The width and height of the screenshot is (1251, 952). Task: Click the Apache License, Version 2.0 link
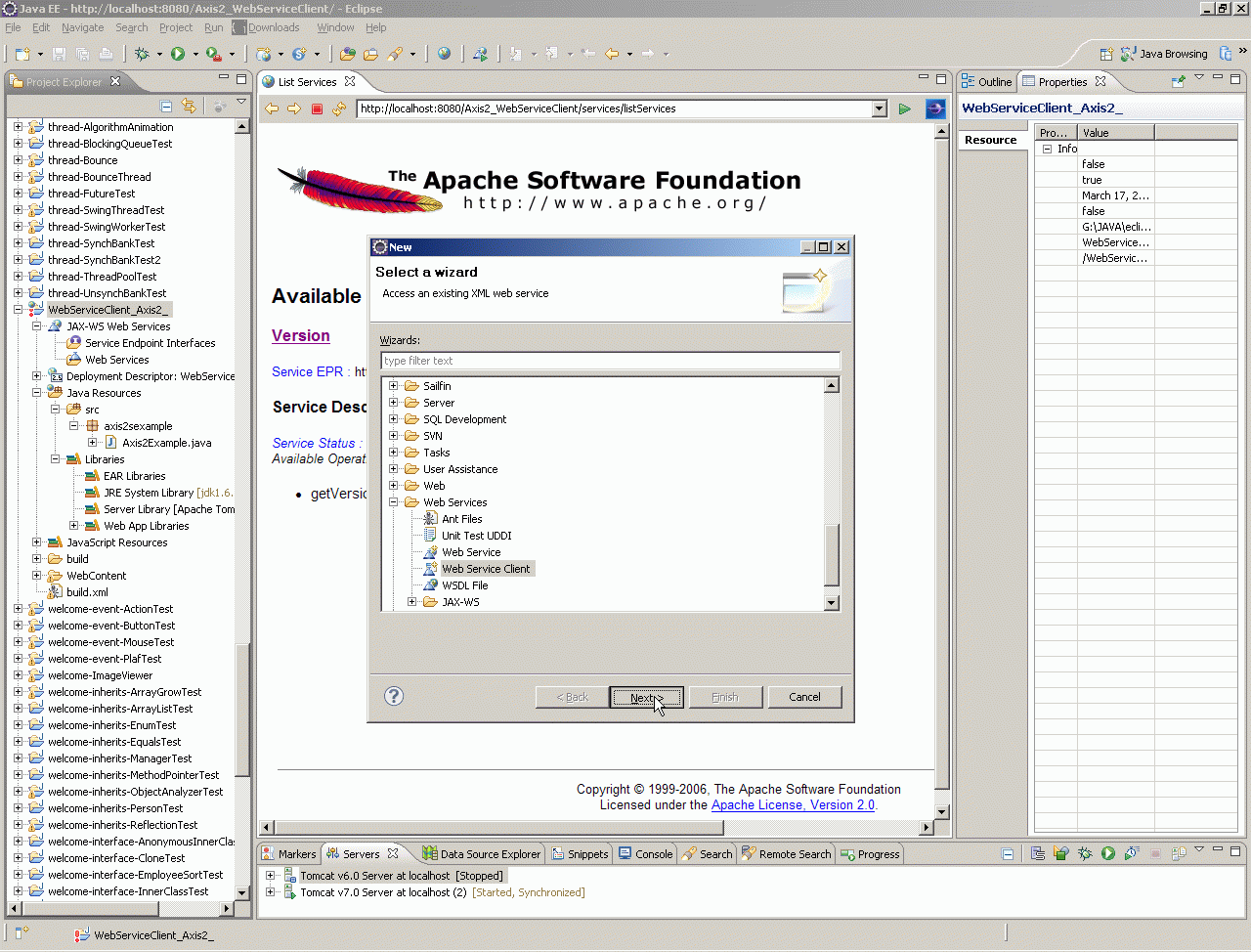793,805
